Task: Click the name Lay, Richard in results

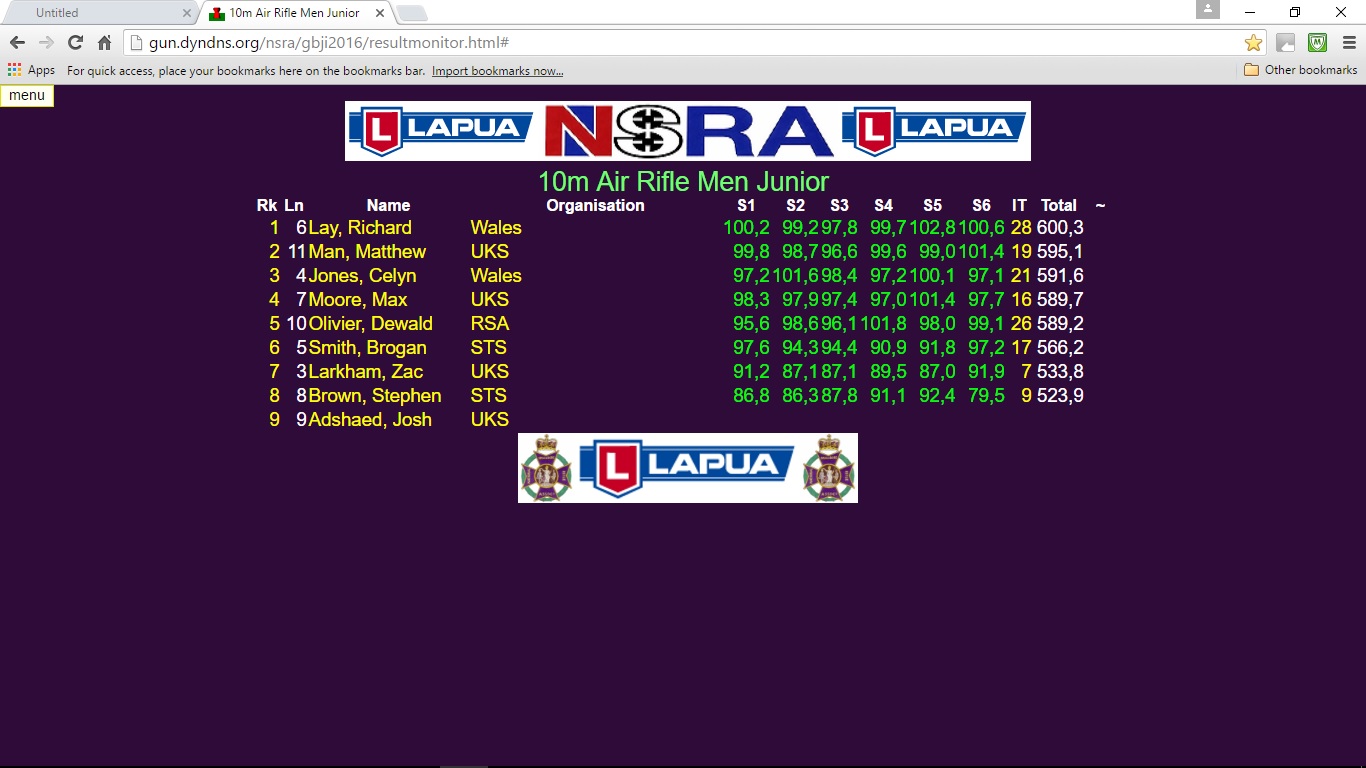Action: [359, 228]
